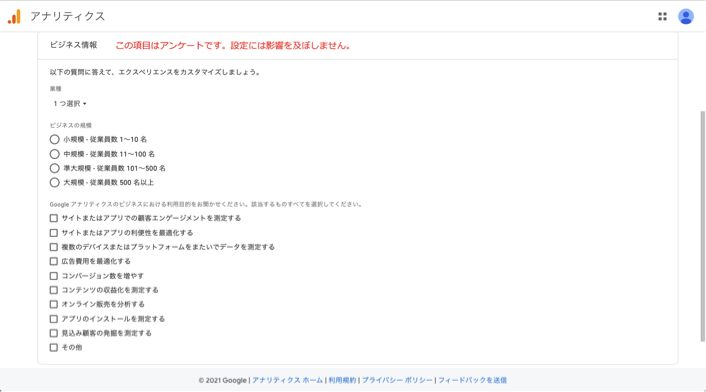Check 複数のデバイスまたはプラットフォームをまたいでデータを測定する
The width and height of the screenshot is (706, 392).
(x=54, y=247)
